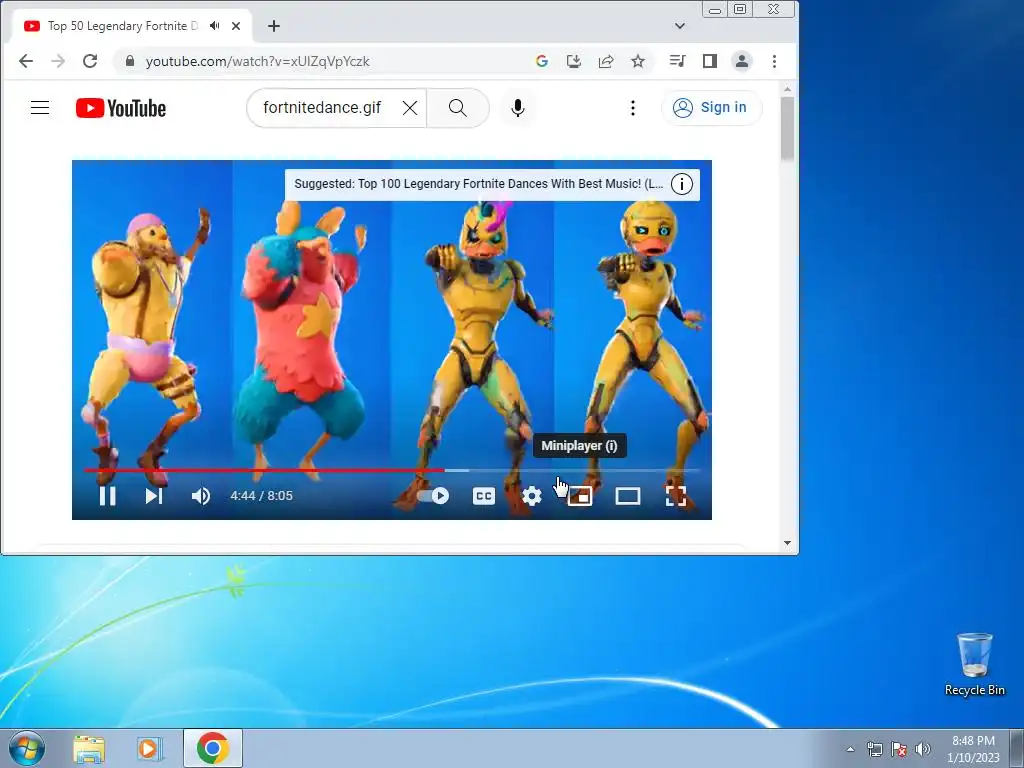Skip to the next video
The image size is (1024, 768).
tap(153, 496)
